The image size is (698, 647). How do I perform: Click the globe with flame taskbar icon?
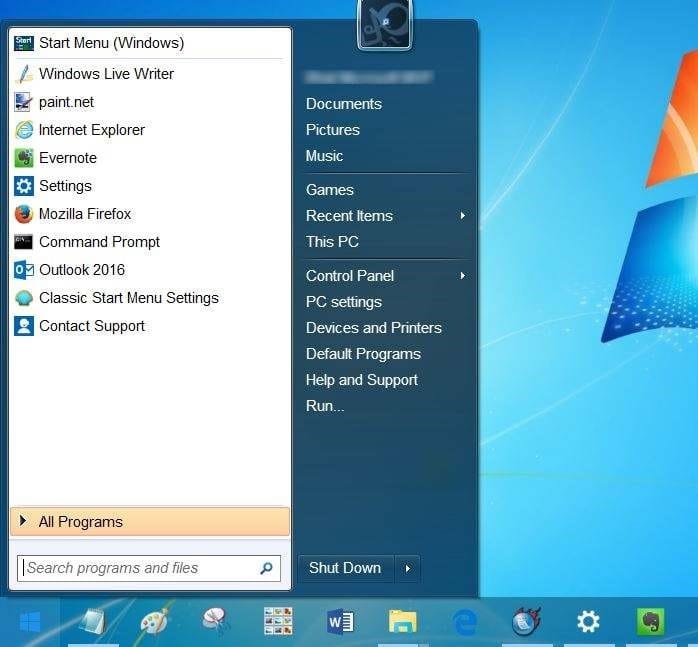526,621
